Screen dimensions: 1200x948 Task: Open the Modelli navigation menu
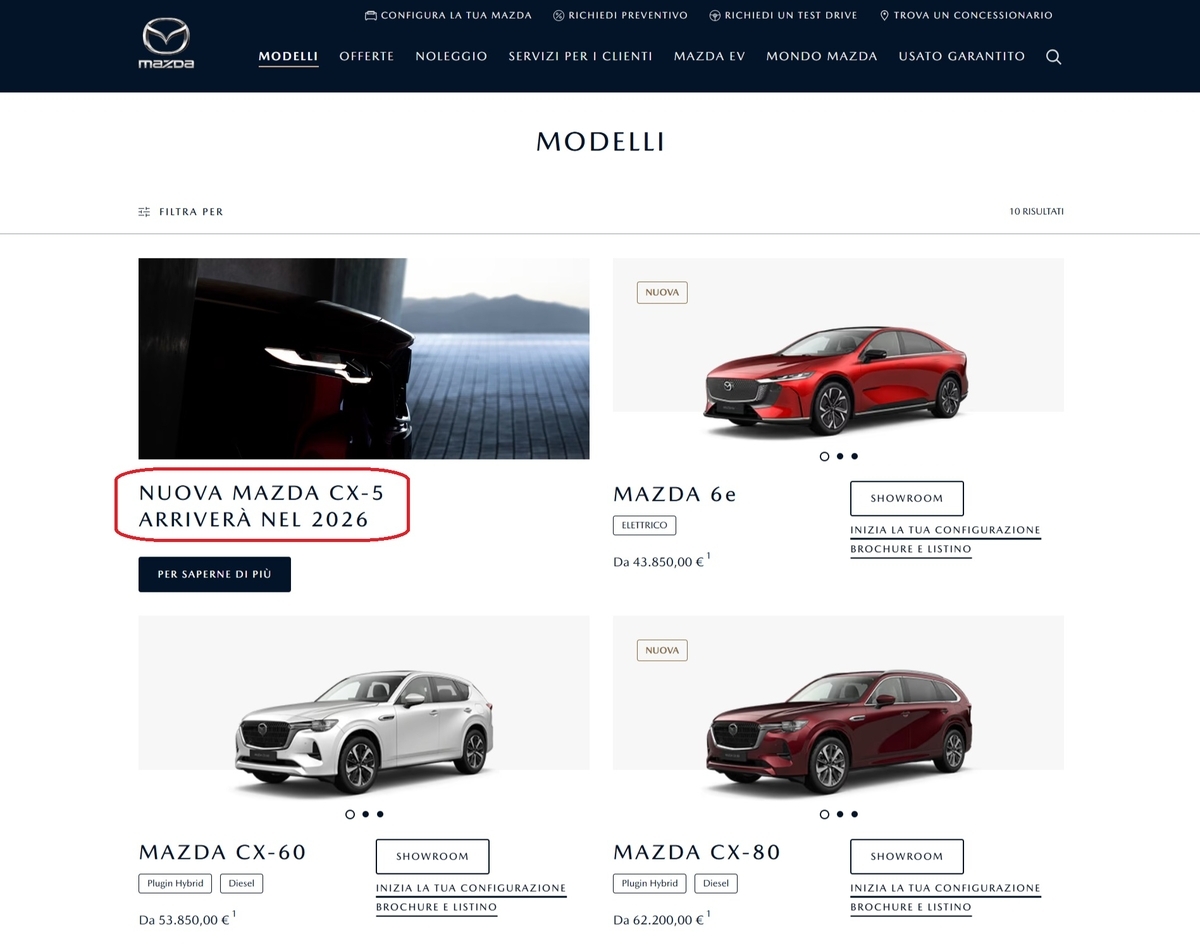coord(288,56)
